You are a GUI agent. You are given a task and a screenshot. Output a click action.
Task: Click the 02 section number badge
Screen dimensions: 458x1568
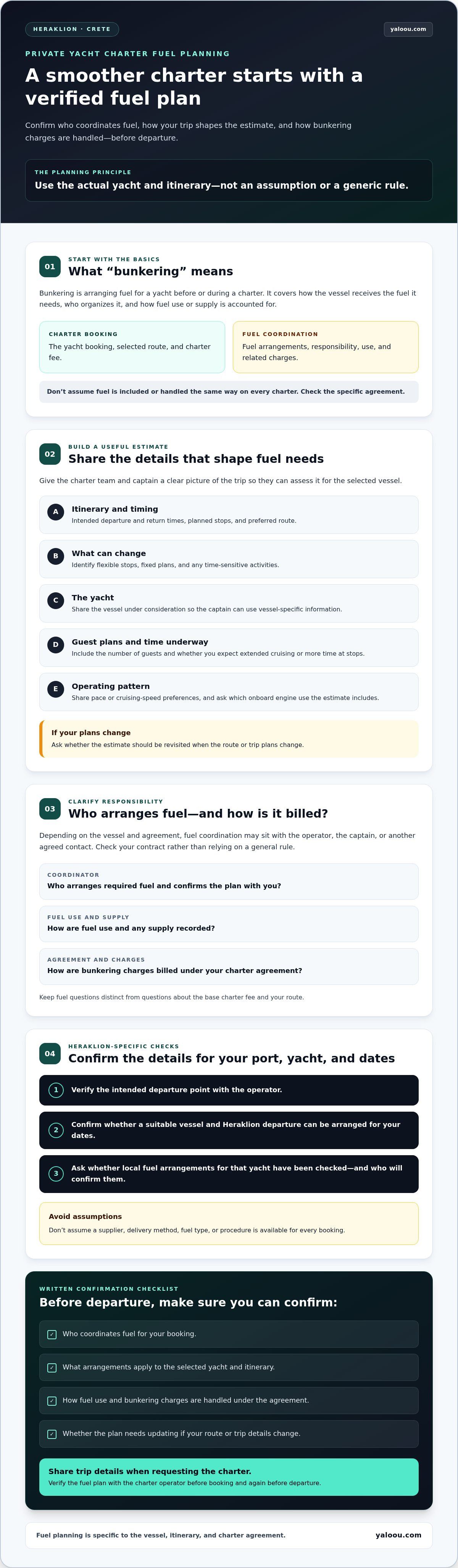pyautogui.click(x=50, y=454)
